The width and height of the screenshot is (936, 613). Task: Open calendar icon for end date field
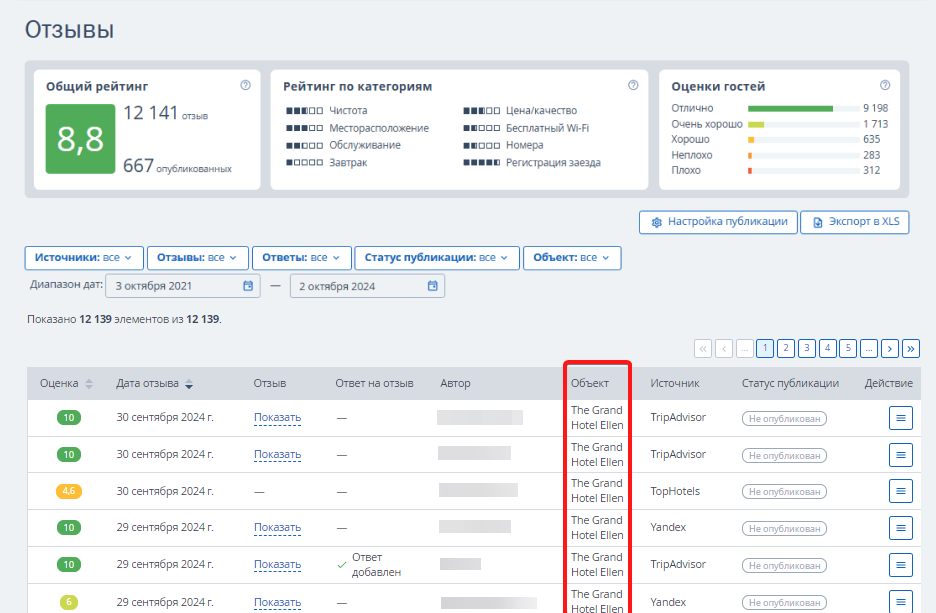click(433, 286)
